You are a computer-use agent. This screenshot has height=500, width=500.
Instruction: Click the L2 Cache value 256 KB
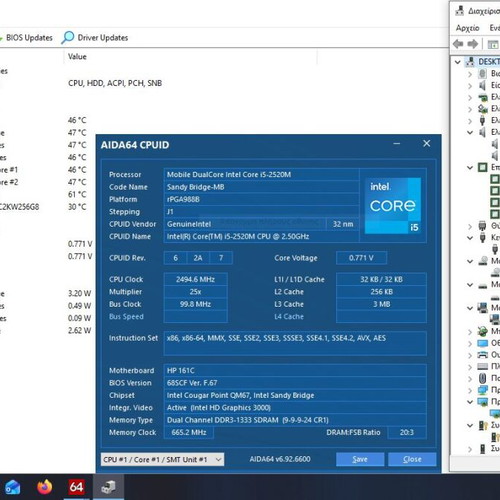pos(381,292)
